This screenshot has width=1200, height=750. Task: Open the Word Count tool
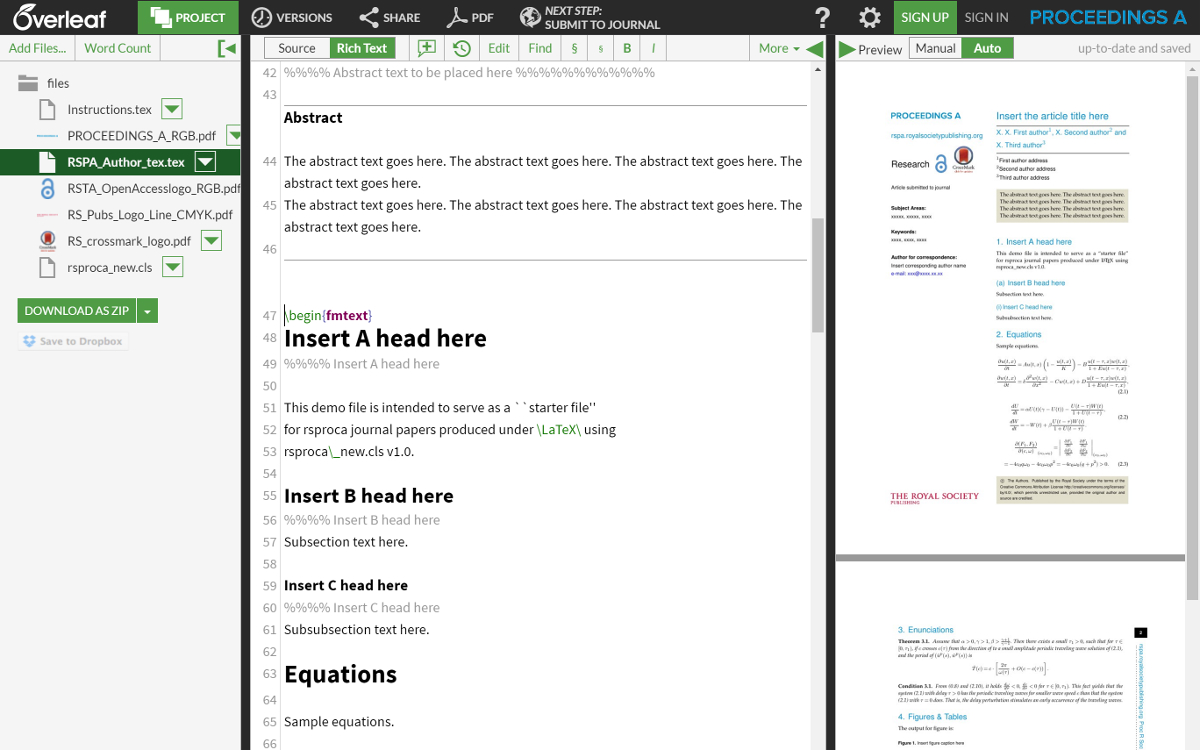tap(117, 48)
